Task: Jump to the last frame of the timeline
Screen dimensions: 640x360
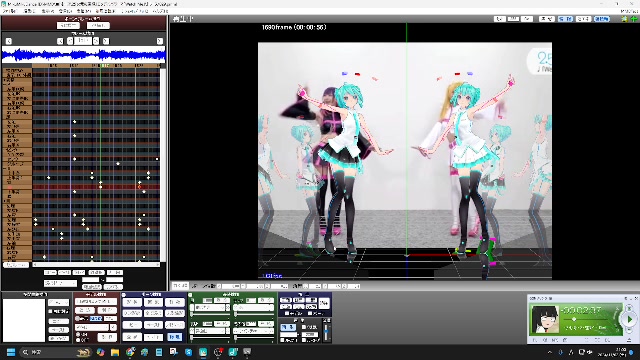Action: click(160, 41)
